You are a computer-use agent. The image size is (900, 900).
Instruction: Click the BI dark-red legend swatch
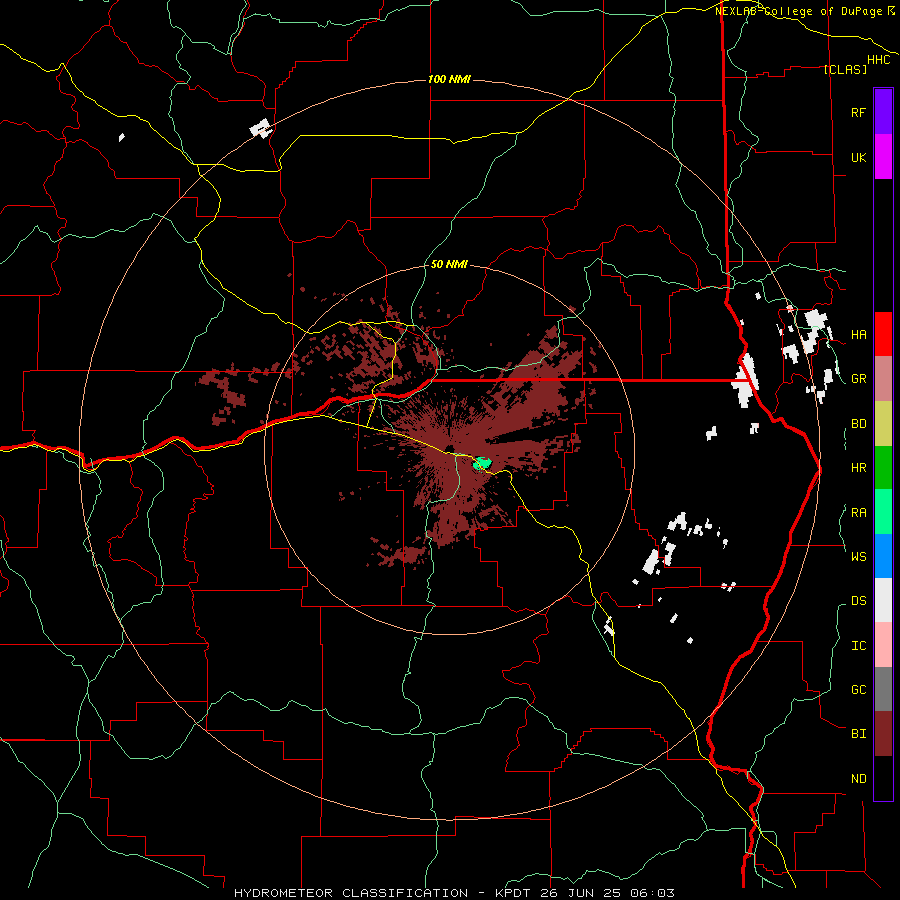click(883, 734)
